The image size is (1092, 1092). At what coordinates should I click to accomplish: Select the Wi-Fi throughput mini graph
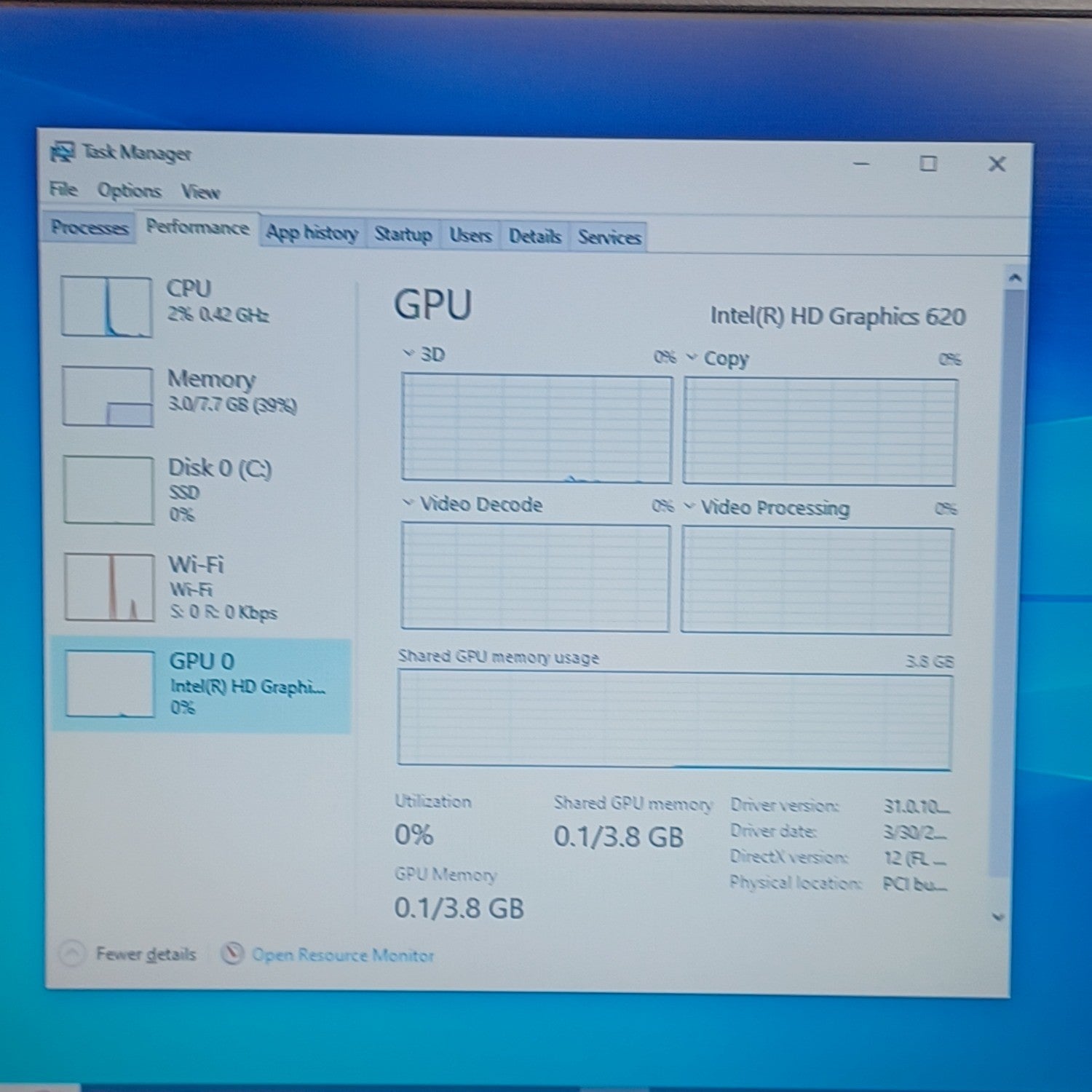tap(109, 587)
